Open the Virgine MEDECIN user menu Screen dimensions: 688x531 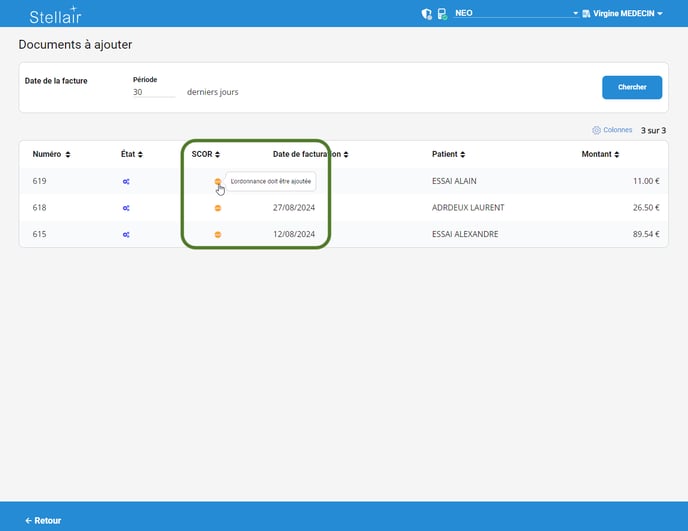[x=627, y=14]
